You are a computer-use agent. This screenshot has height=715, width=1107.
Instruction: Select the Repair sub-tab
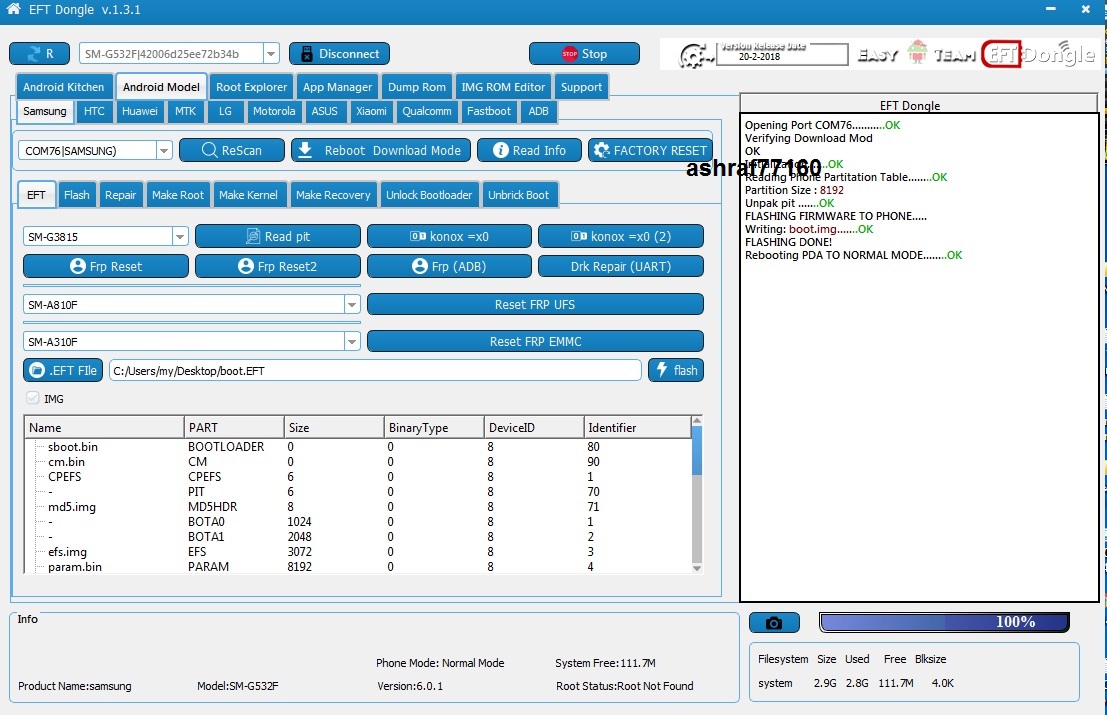point(121,195)
